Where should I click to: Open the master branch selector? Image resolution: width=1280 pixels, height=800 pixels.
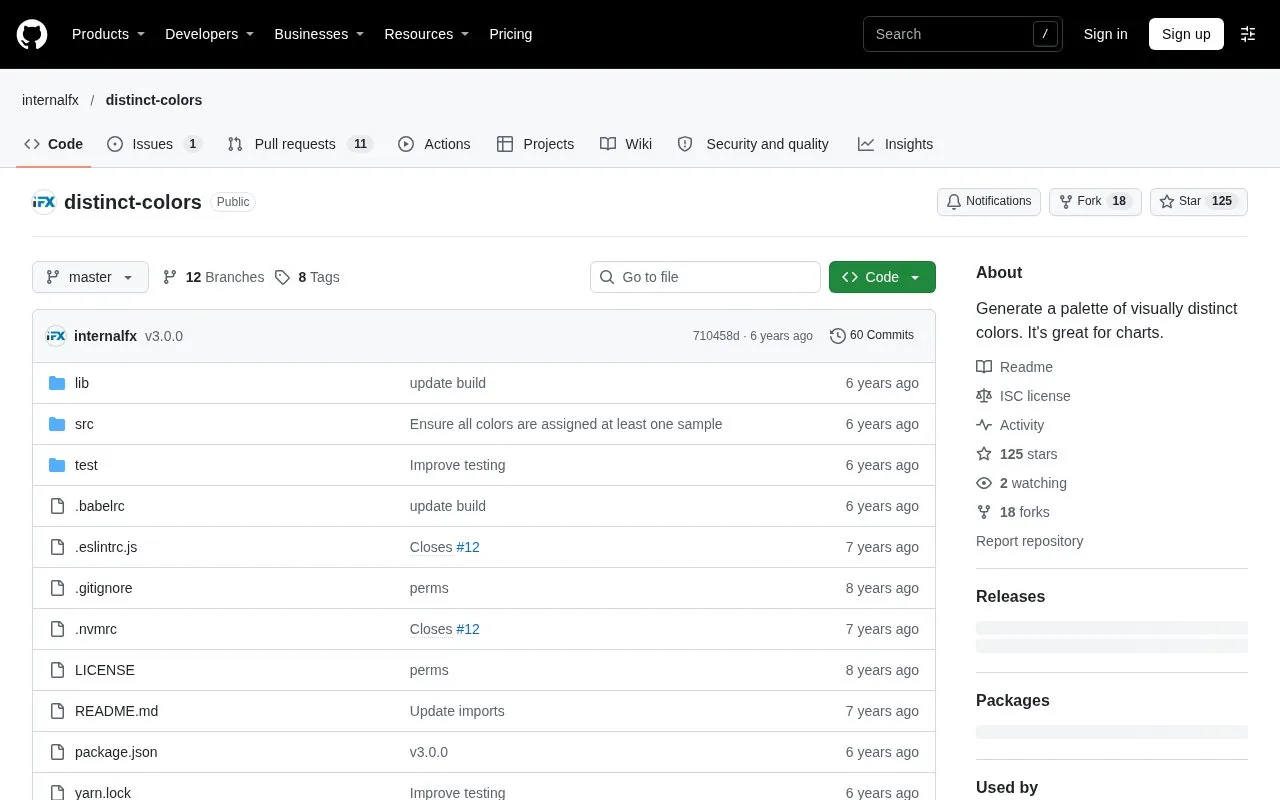pyautogui.click(x=90, y=277)
